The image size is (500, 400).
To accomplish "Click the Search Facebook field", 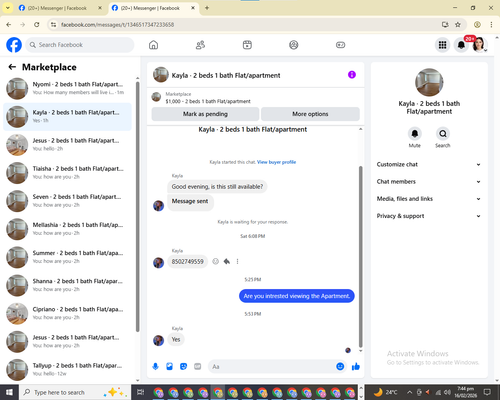I will coord(80,45).
